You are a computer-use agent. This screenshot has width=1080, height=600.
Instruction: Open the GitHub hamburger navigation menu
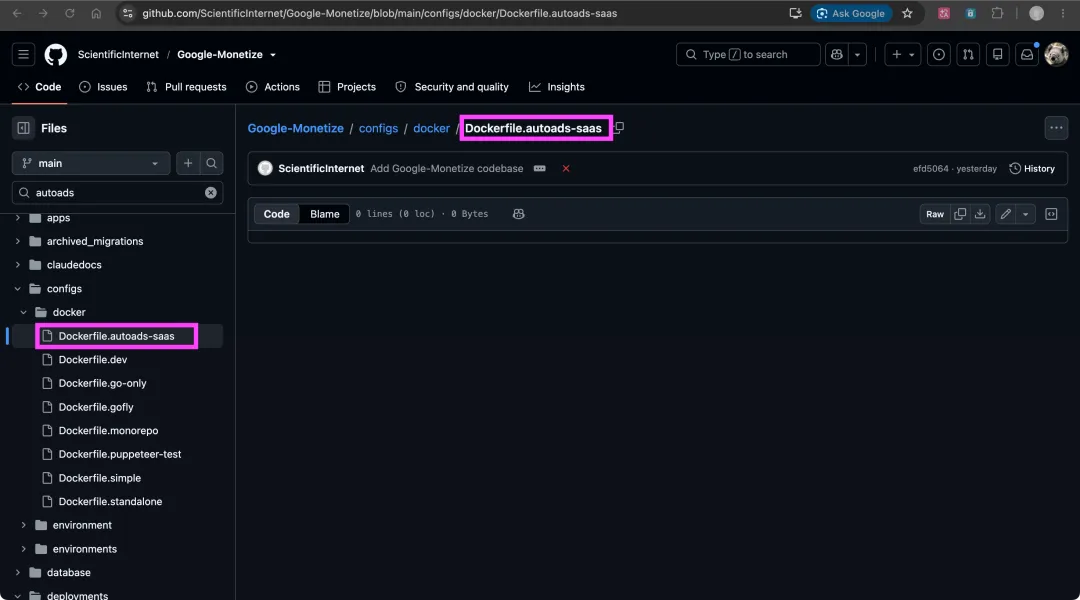tap(23, 54)
